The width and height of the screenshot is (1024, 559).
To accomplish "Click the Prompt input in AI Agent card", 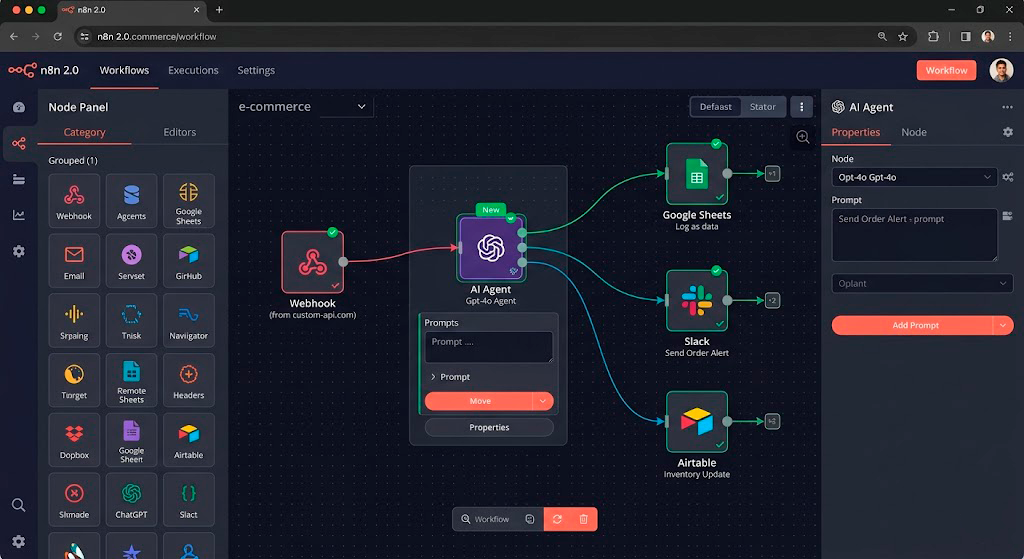I will point(488,347).
